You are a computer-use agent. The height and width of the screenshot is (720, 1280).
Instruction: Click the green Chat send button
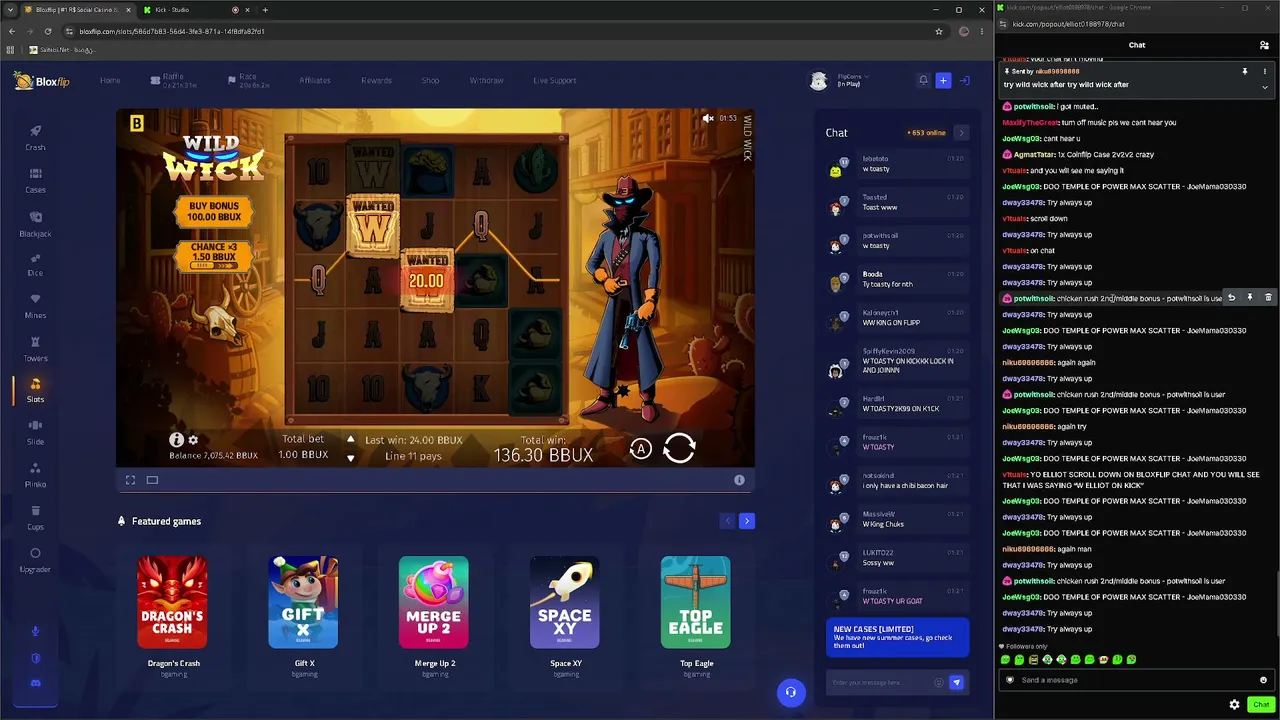(x=1261, y=704)
